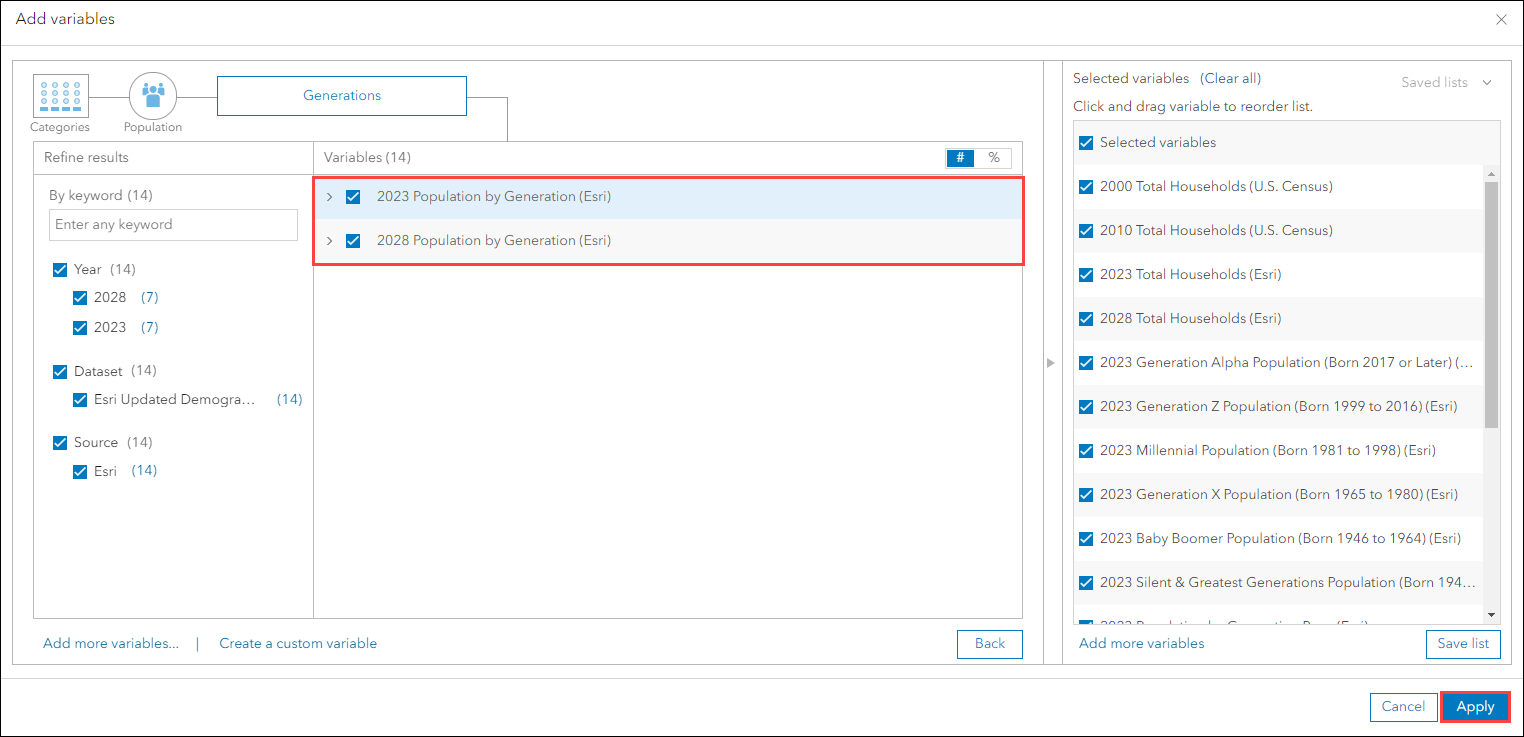1524x737 pixels.
Task: Uncheck 2023 Millennial Population
Action: [1086, 451]
